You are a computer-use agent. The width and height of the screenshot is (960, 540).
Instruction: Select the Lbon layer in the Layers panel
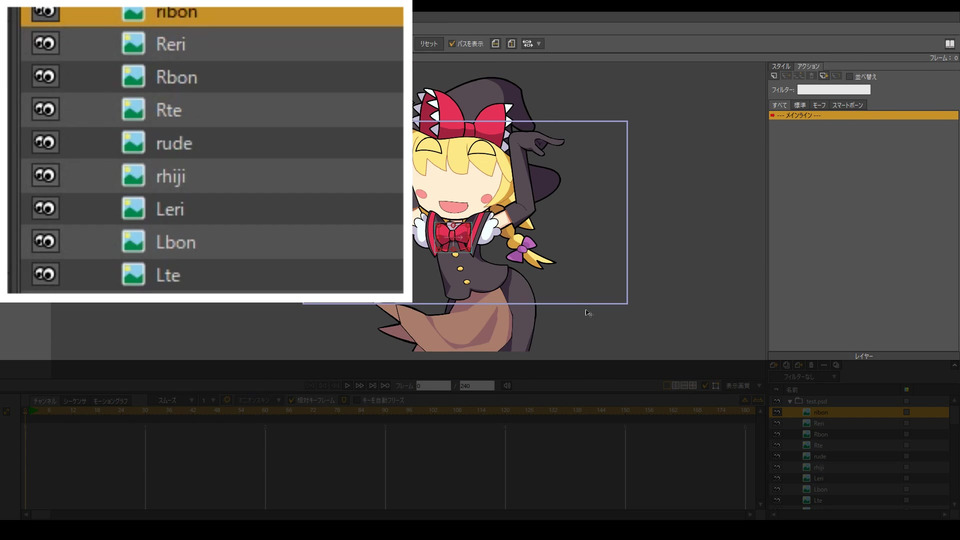click(859, 489)
